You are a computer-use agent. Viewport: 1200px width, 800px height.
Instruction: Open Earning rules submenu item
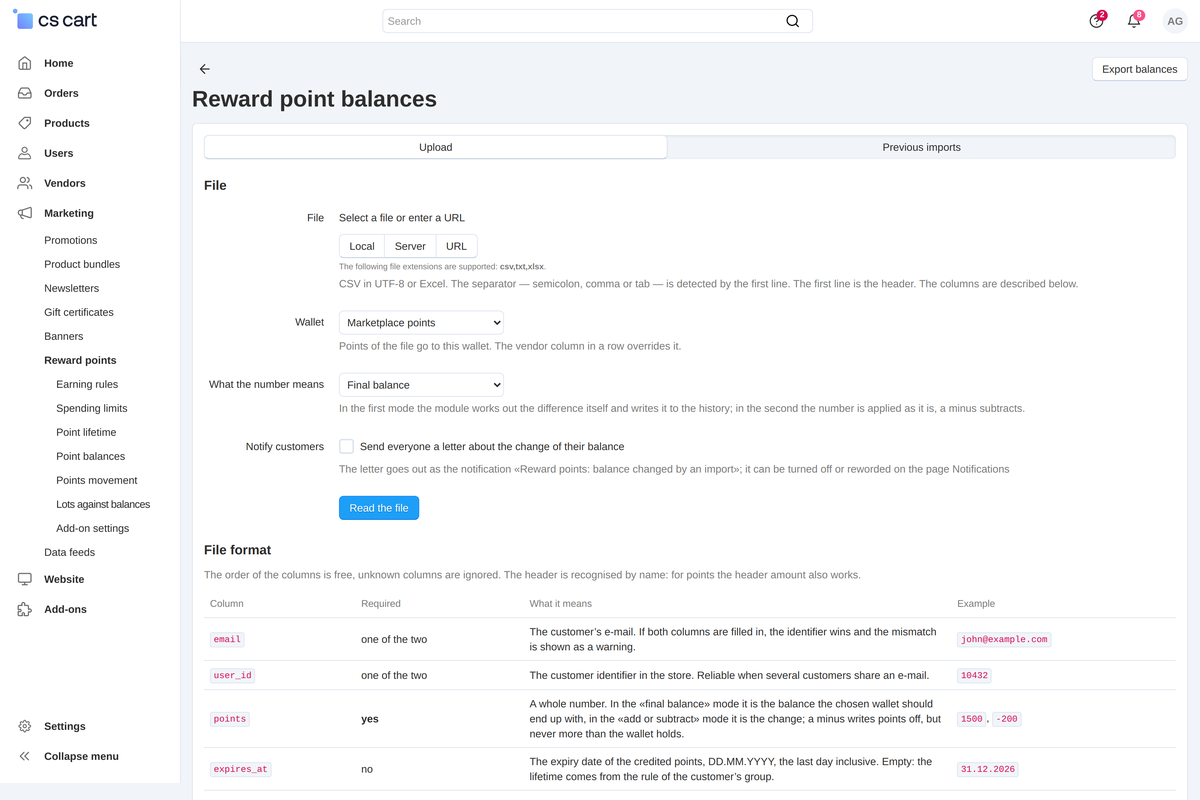(87, 384)
